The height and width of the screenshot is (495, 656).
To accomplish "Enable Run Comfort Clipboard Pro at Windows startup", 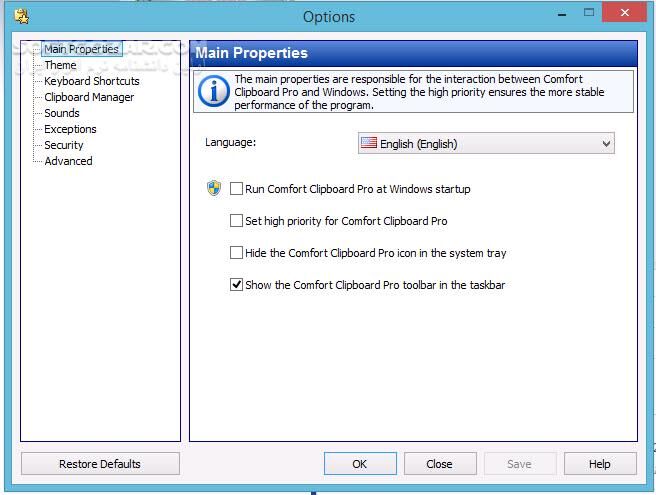I will 236,189.
